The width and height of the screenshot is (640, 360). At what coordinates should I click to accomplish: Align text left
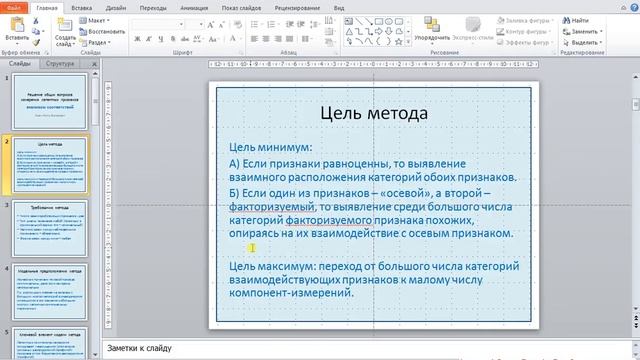tap(254, 39)
